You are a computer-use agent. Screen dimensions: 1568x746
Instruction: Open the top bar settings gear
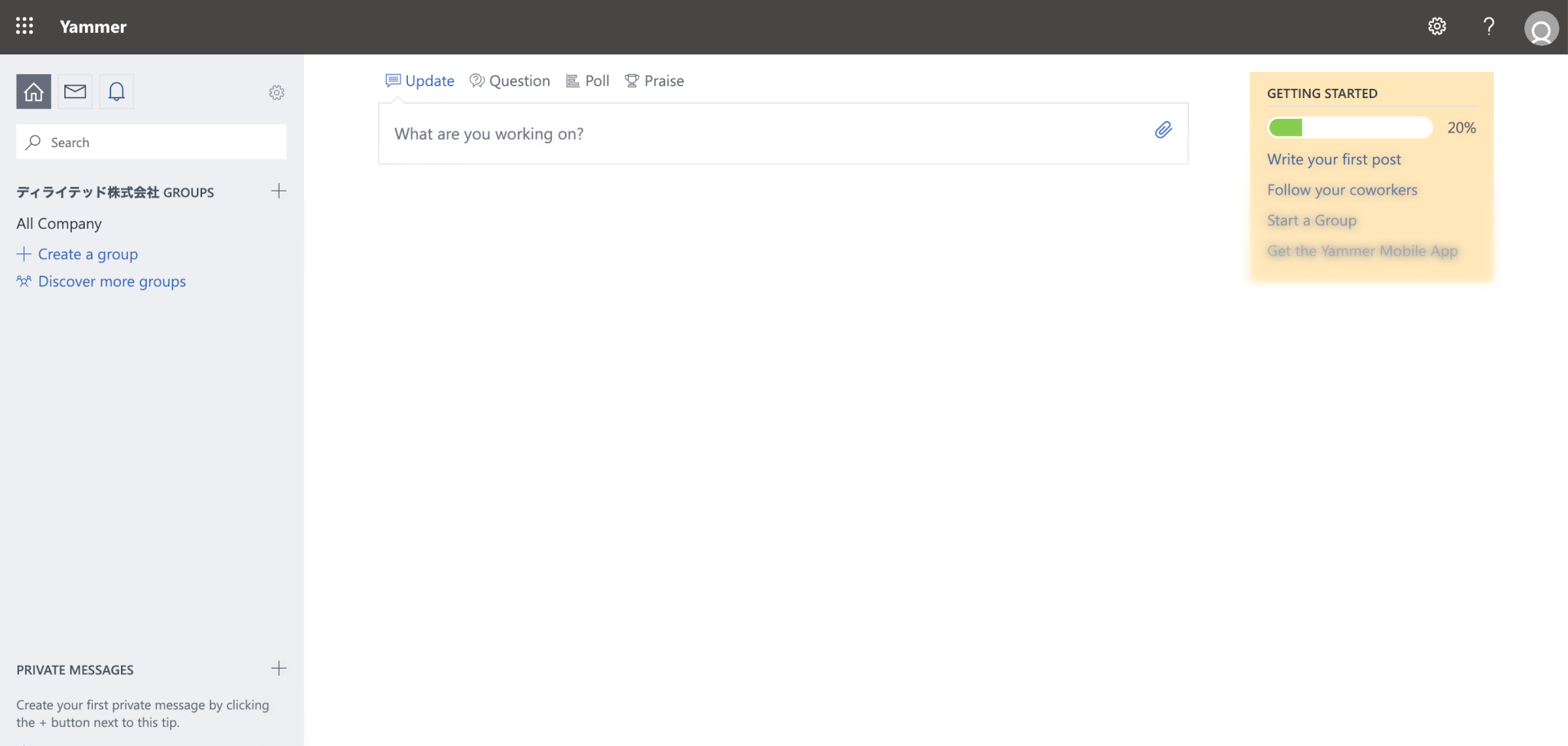coord(1437,26)
